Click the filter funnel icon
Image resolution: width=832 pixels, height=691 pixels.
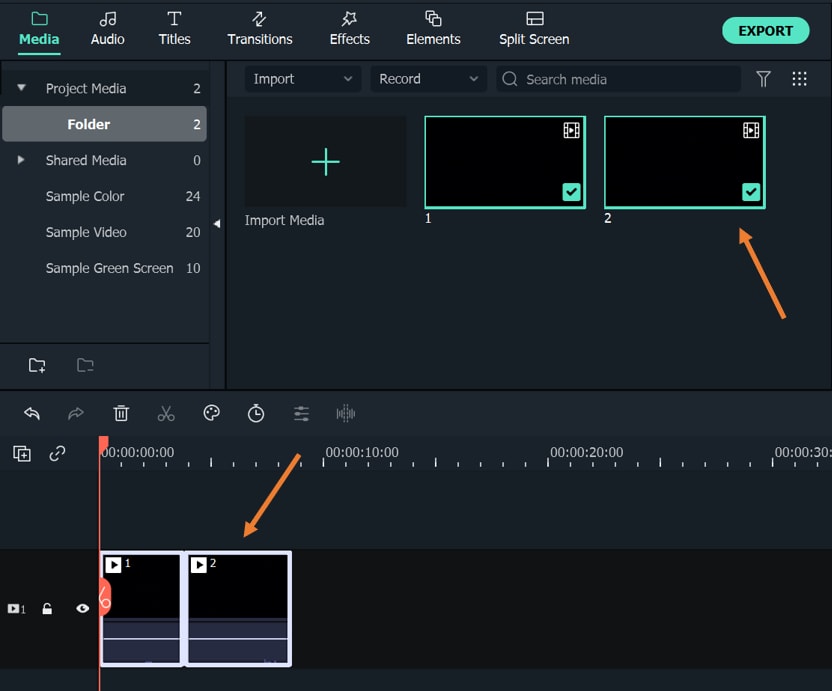763,79
